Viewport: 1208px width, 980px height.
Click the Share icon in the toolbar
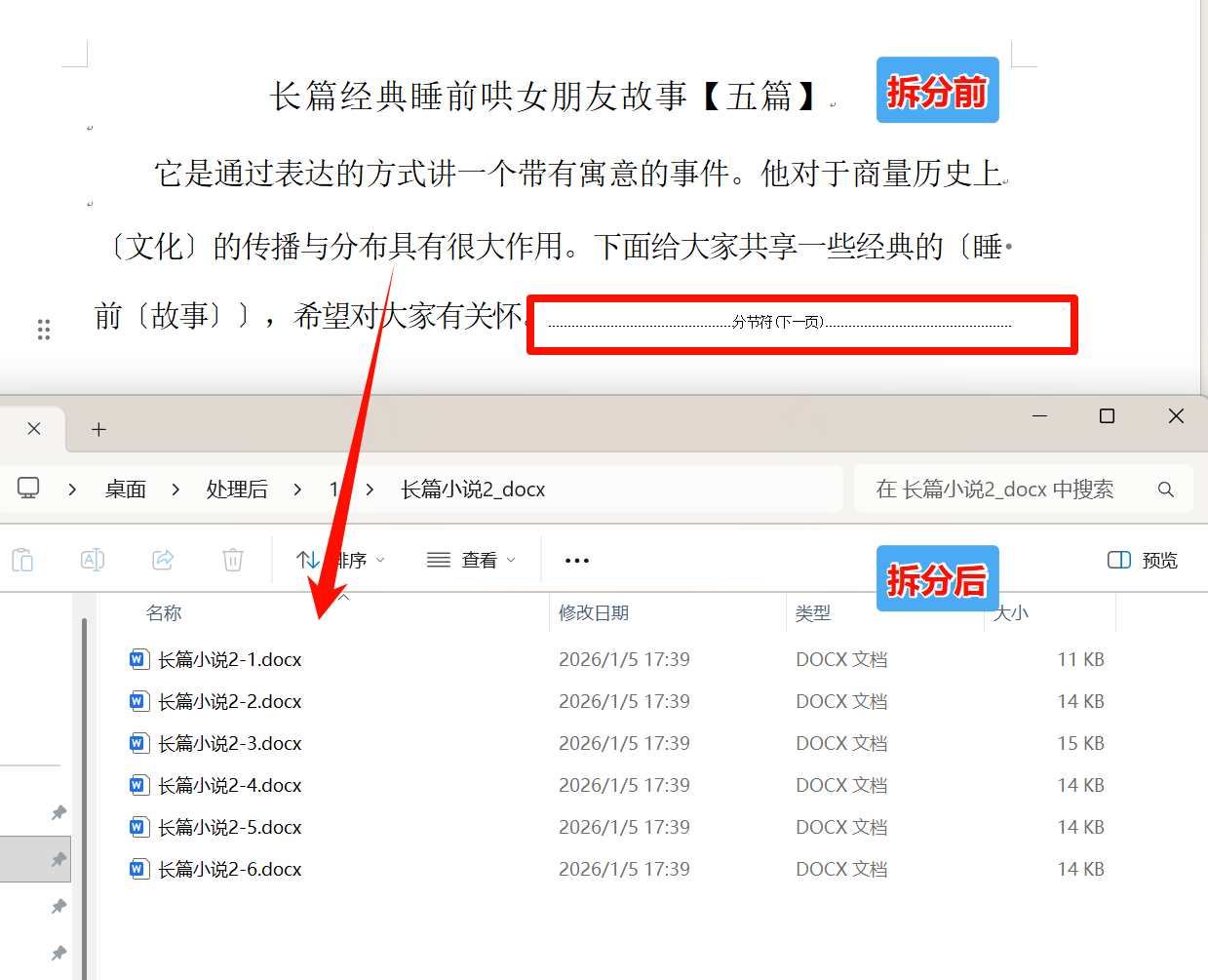(x=163, y=560)
